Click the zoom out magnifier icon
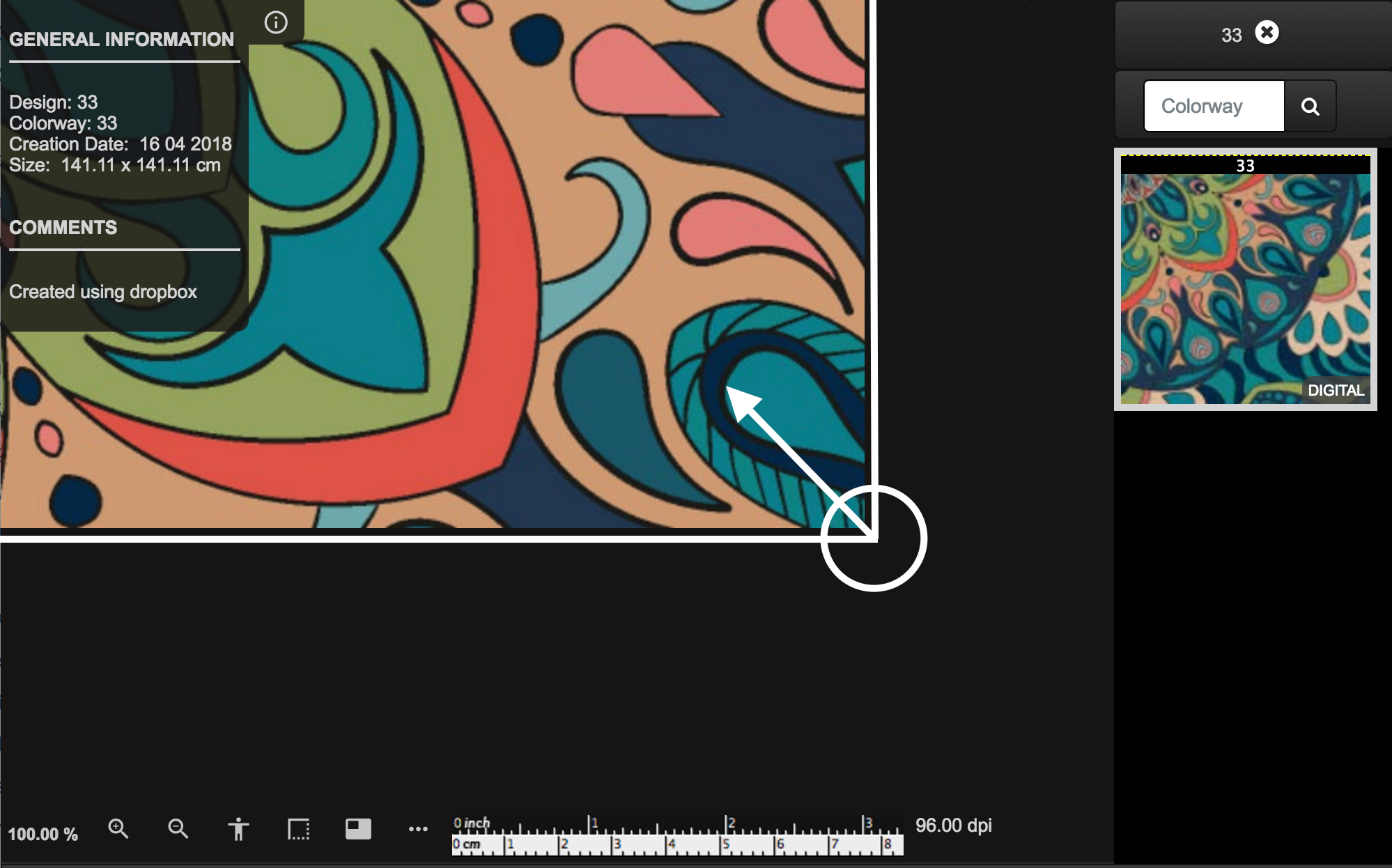 click(178, 828)
